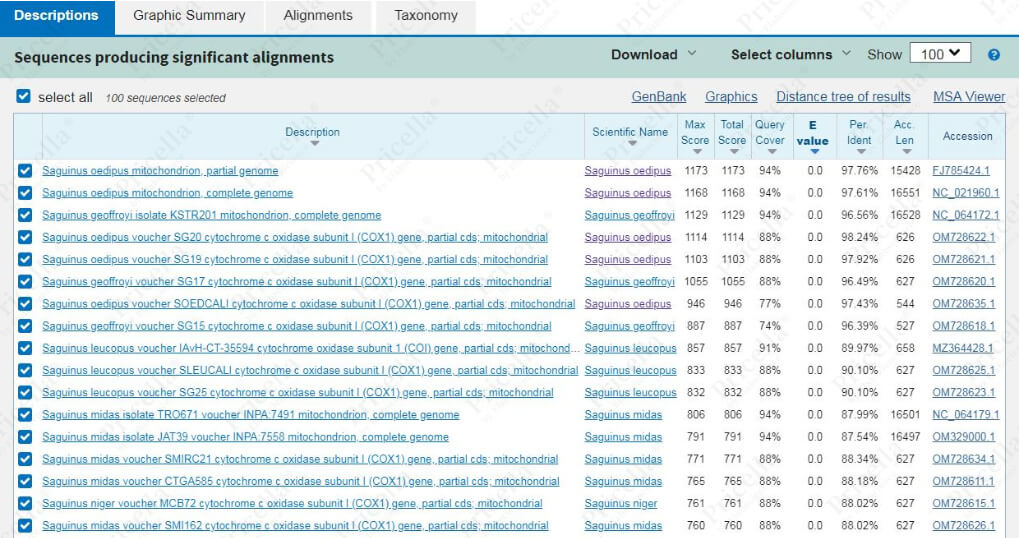
Task: Open accession NC_064172.1
Action: tap(966, 215)
